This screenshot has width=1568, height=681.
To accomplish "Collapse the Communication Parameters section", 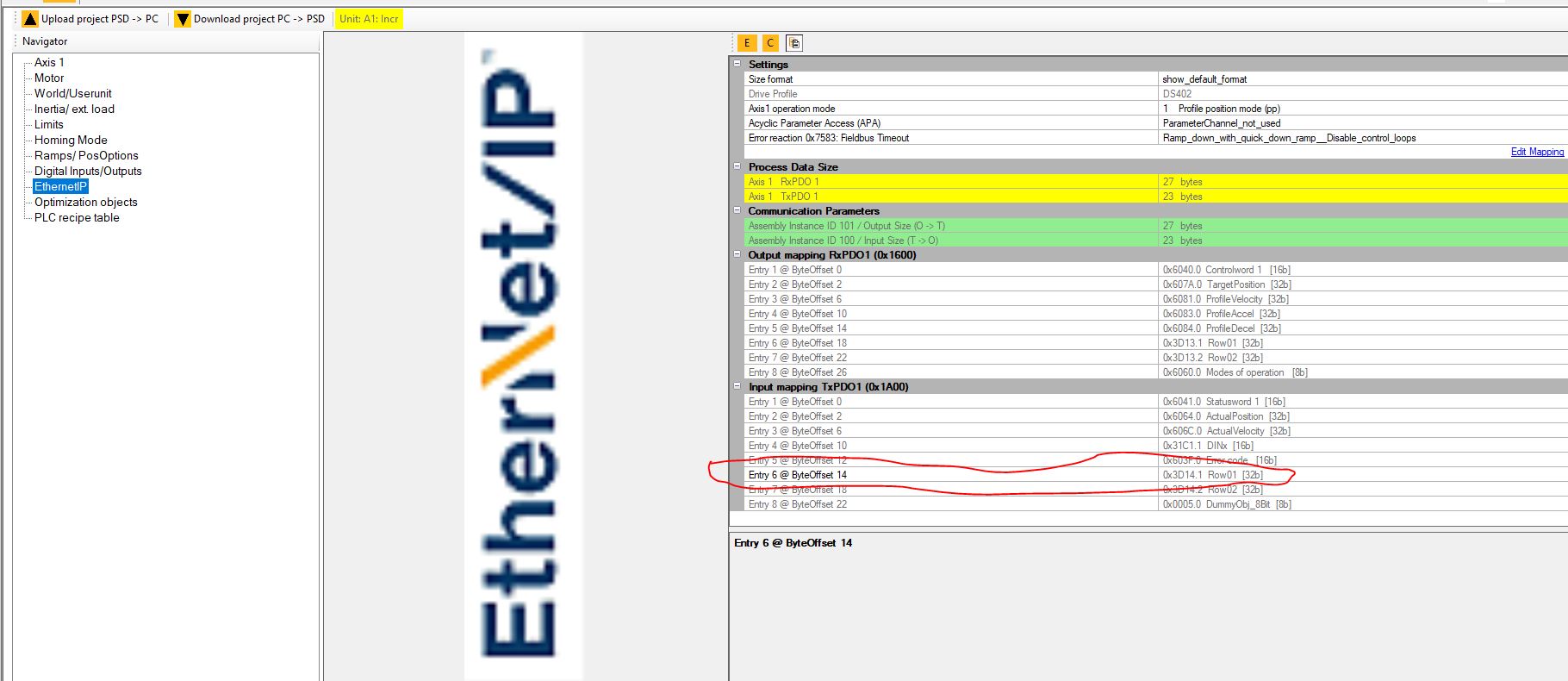I will 737,210.
